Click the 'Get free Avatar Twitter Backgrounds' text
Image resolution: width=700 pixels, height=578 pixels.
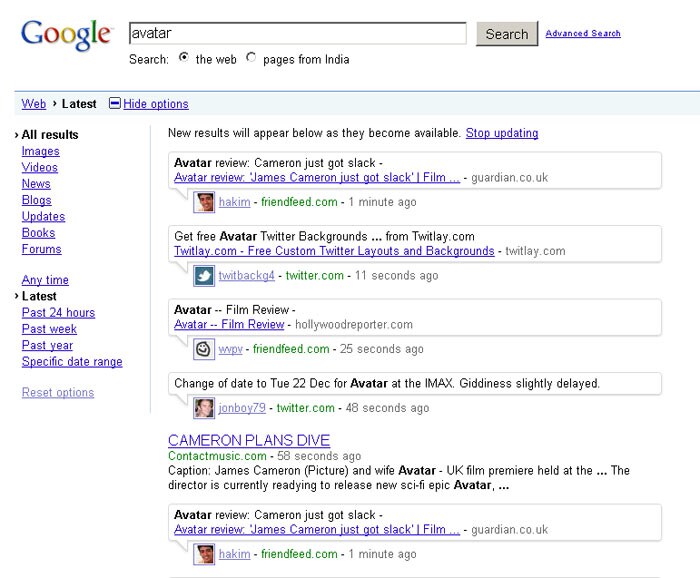click(x=324, y=236)
